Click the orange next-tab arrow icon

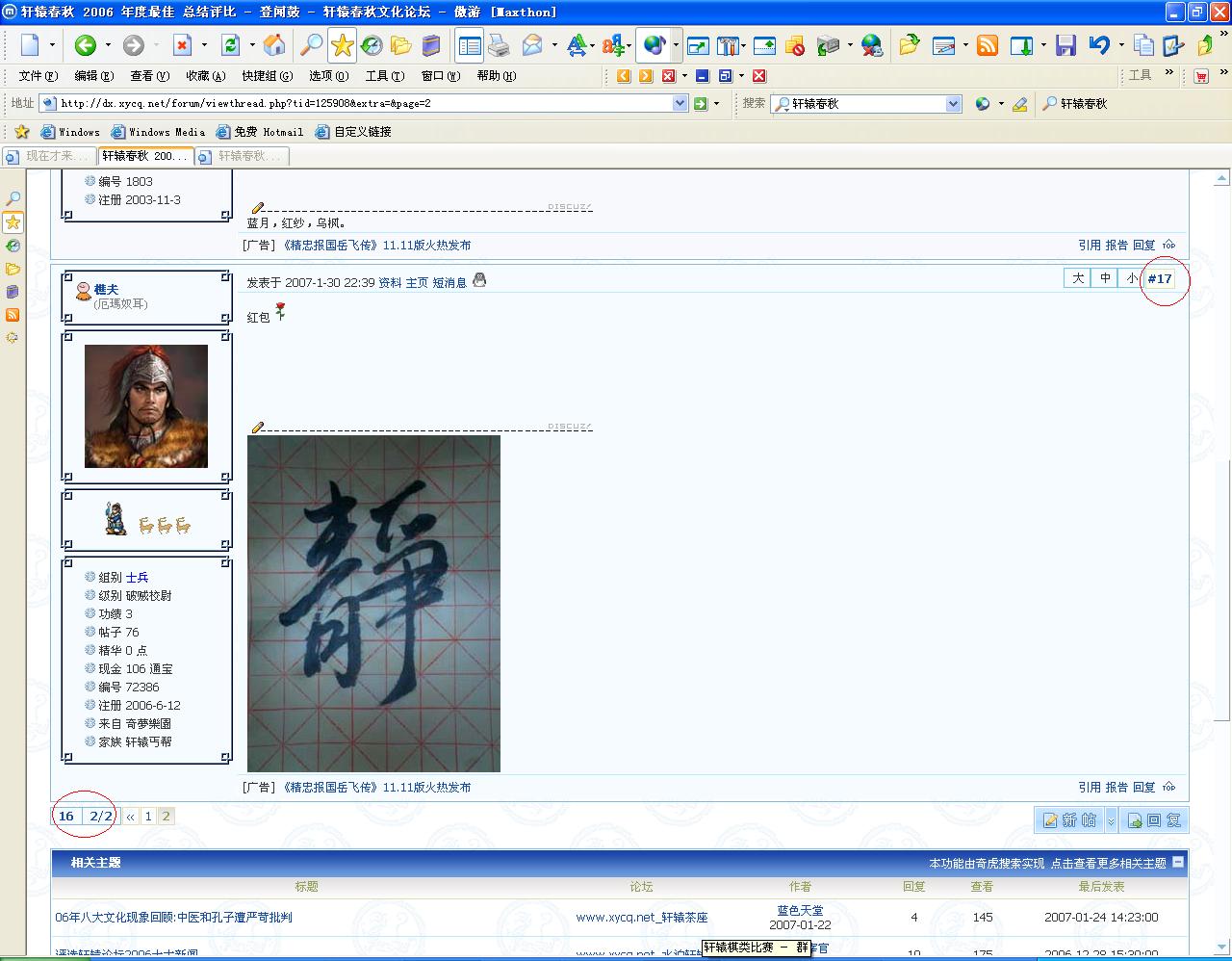(646, 76)
